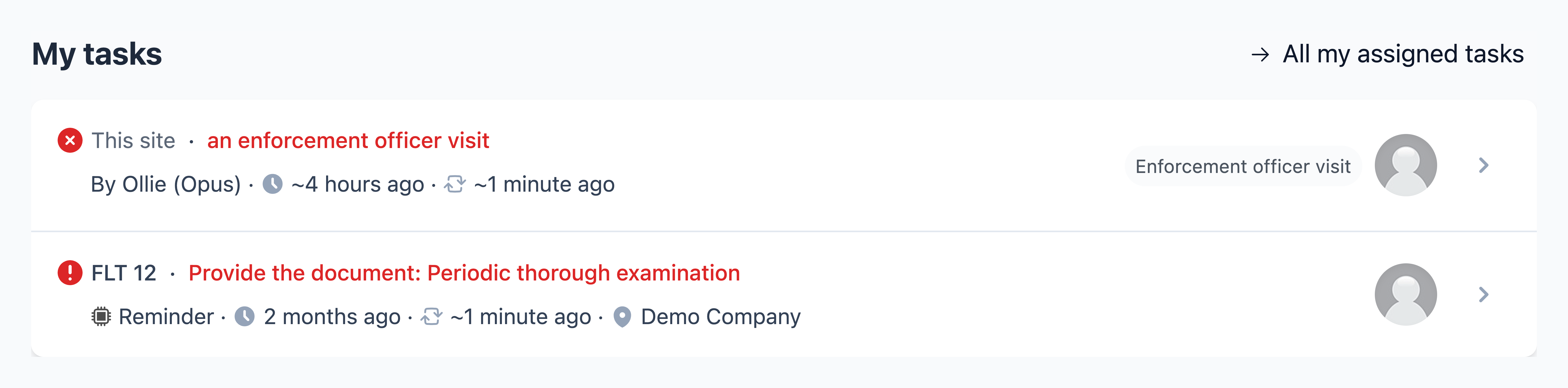The width and height of the screenshot is (1568, 388).
Task: Click the refresh icon in the enforcement visit row
Action: pyautogui.click(x=455, y=184)
